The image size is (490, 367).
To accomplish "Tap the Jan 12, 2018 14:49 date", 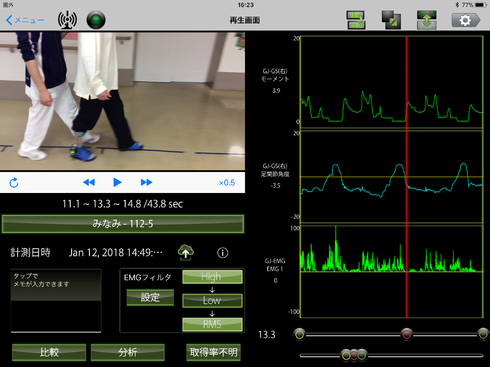I will point(116,253).
